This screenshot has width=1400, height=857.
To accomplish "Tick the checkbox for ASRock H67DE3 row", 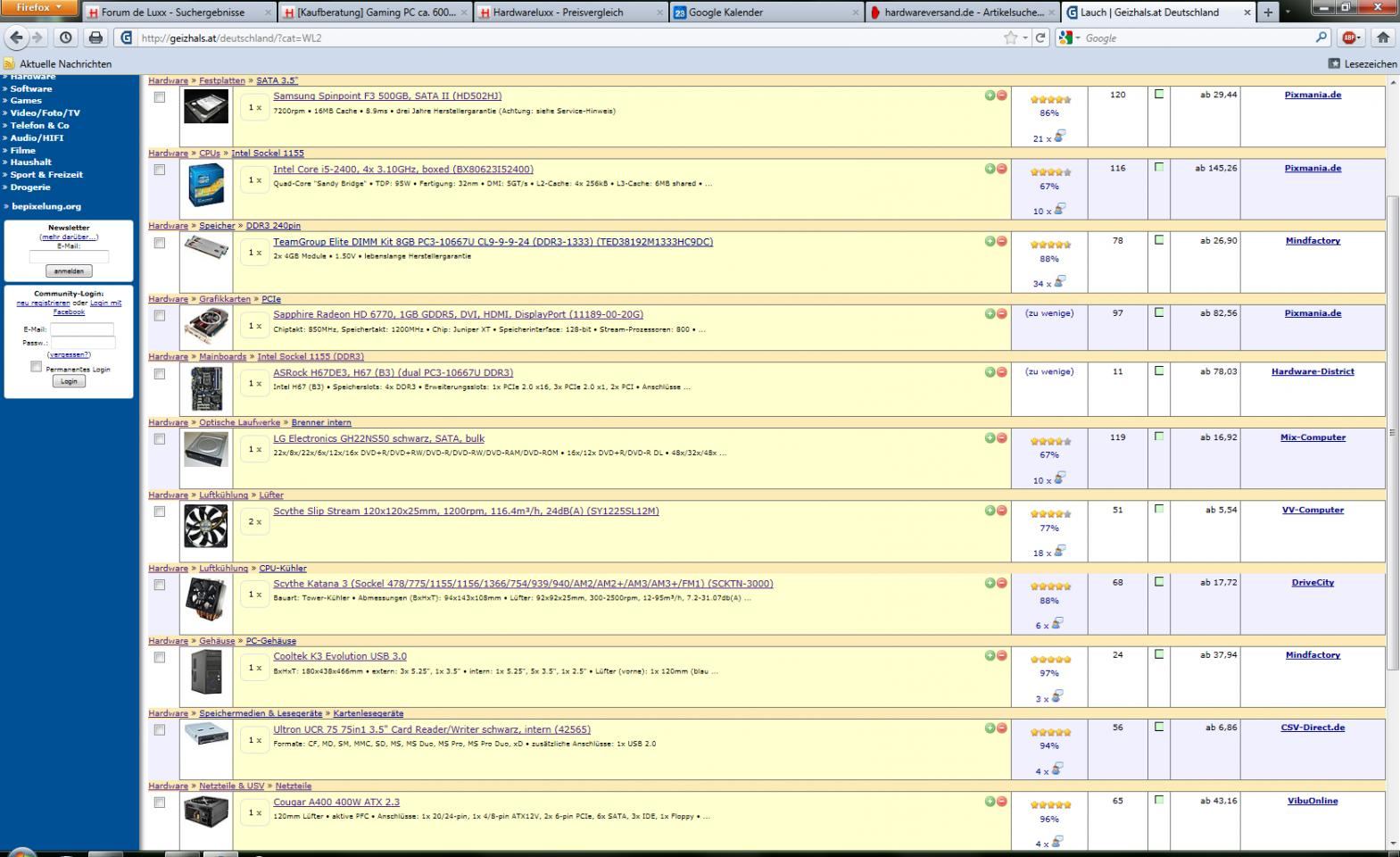I will 160,374.
